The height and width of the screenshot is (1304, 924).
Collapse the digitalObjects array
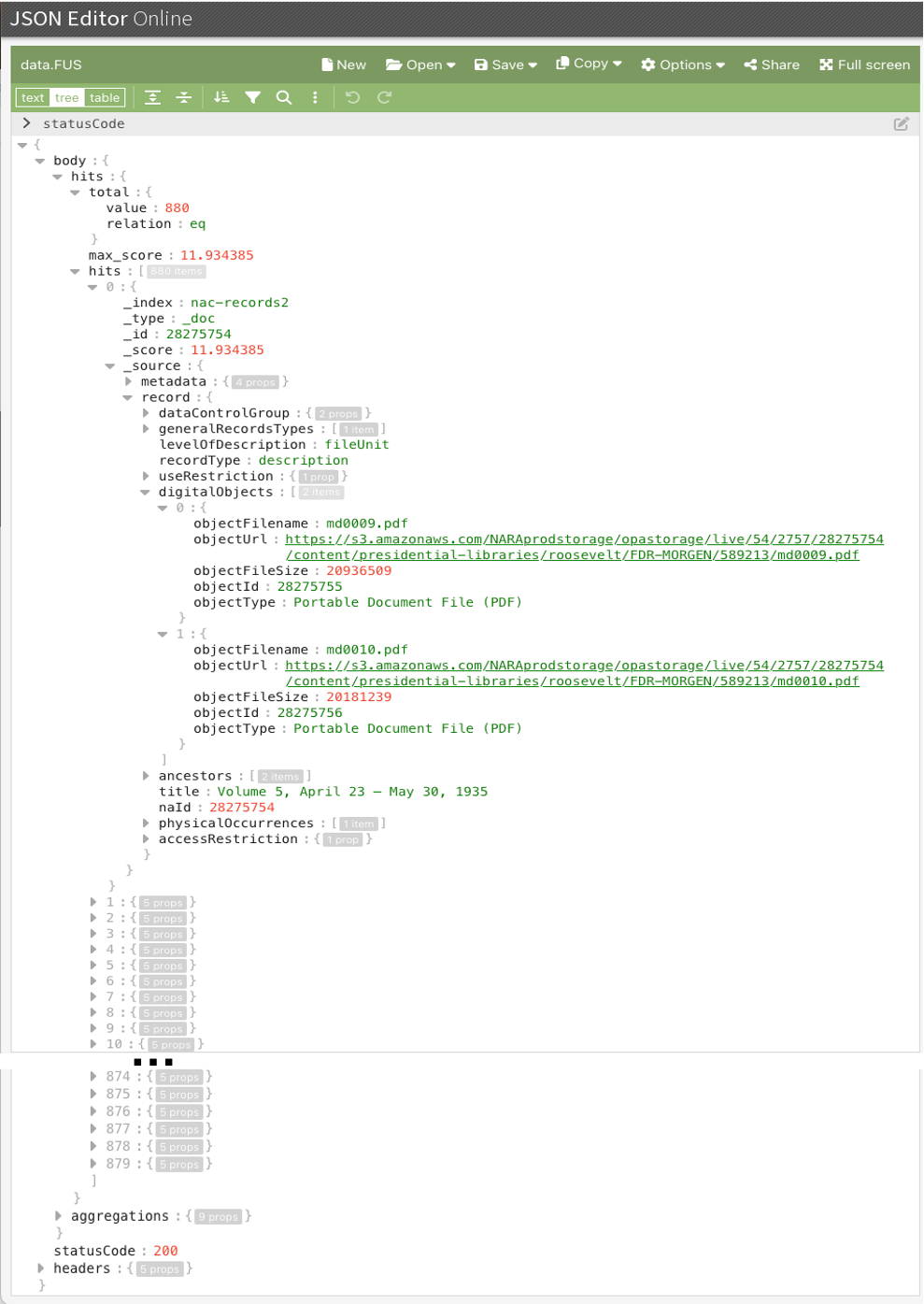point(146,492)
